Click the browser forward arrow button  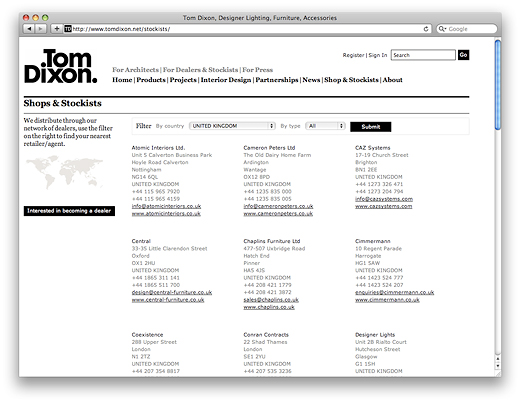click(41, 29)
